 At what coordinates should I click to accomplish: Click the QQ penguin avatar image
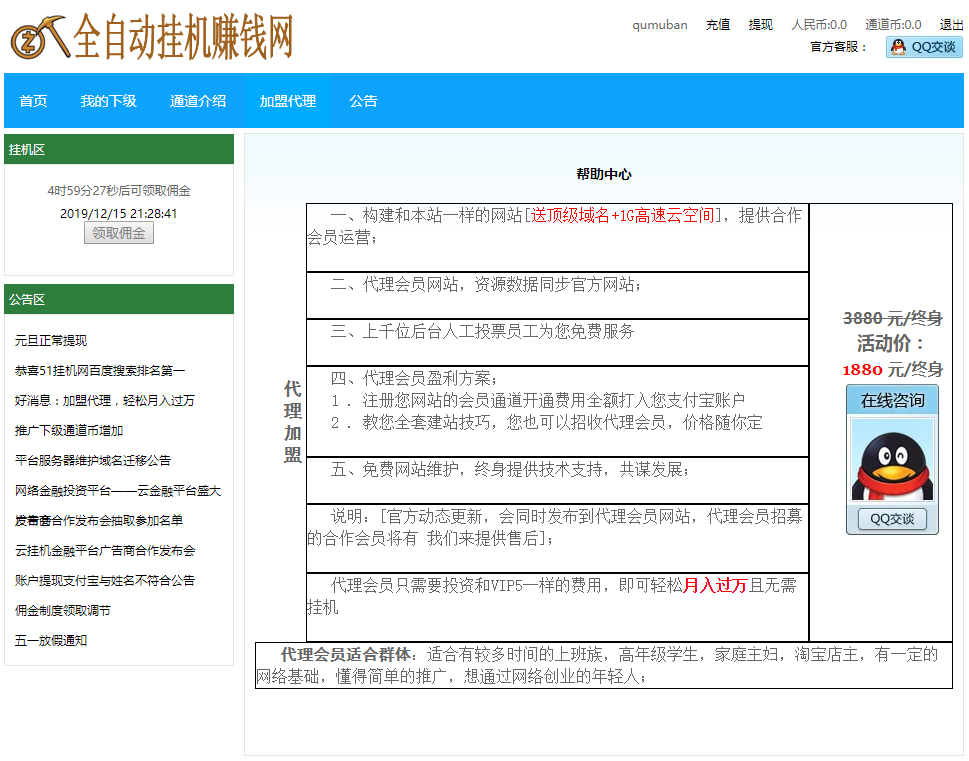coord(892,459)
